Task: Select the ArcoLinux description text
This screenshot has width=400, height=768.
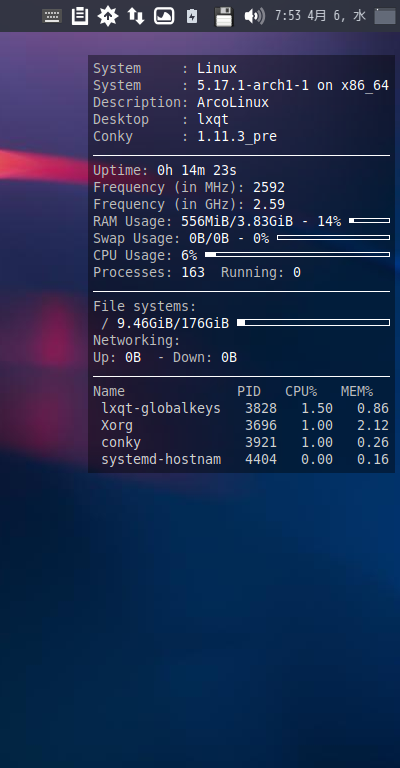Action: [x=233, y=102]
